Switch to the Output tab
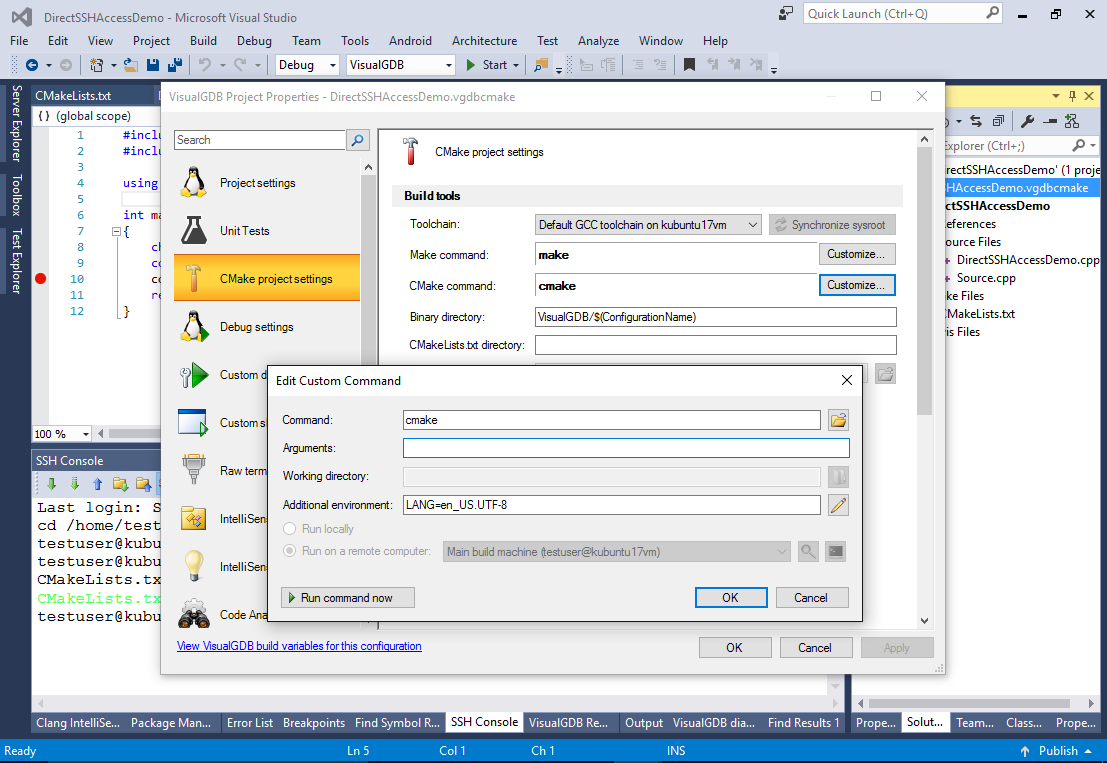 point(644,723)
